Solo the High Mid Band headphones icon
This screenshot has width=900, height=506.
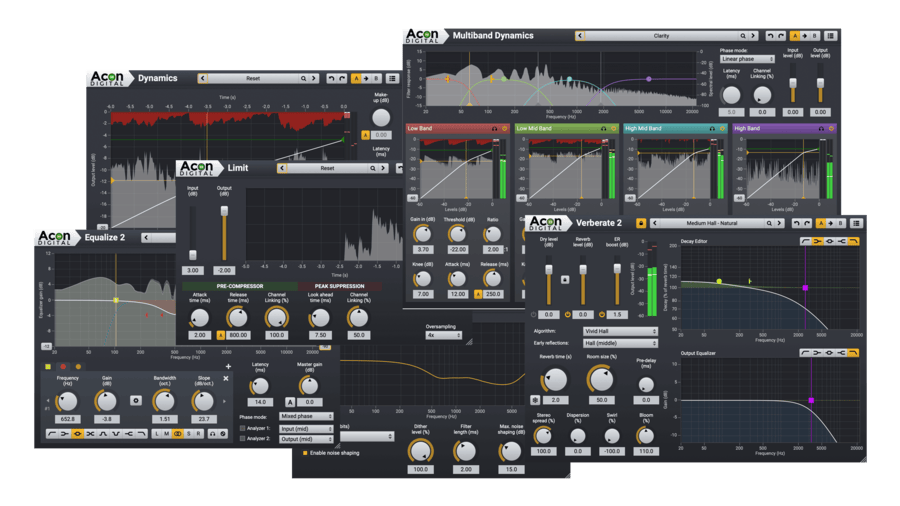tap(712, 129)
